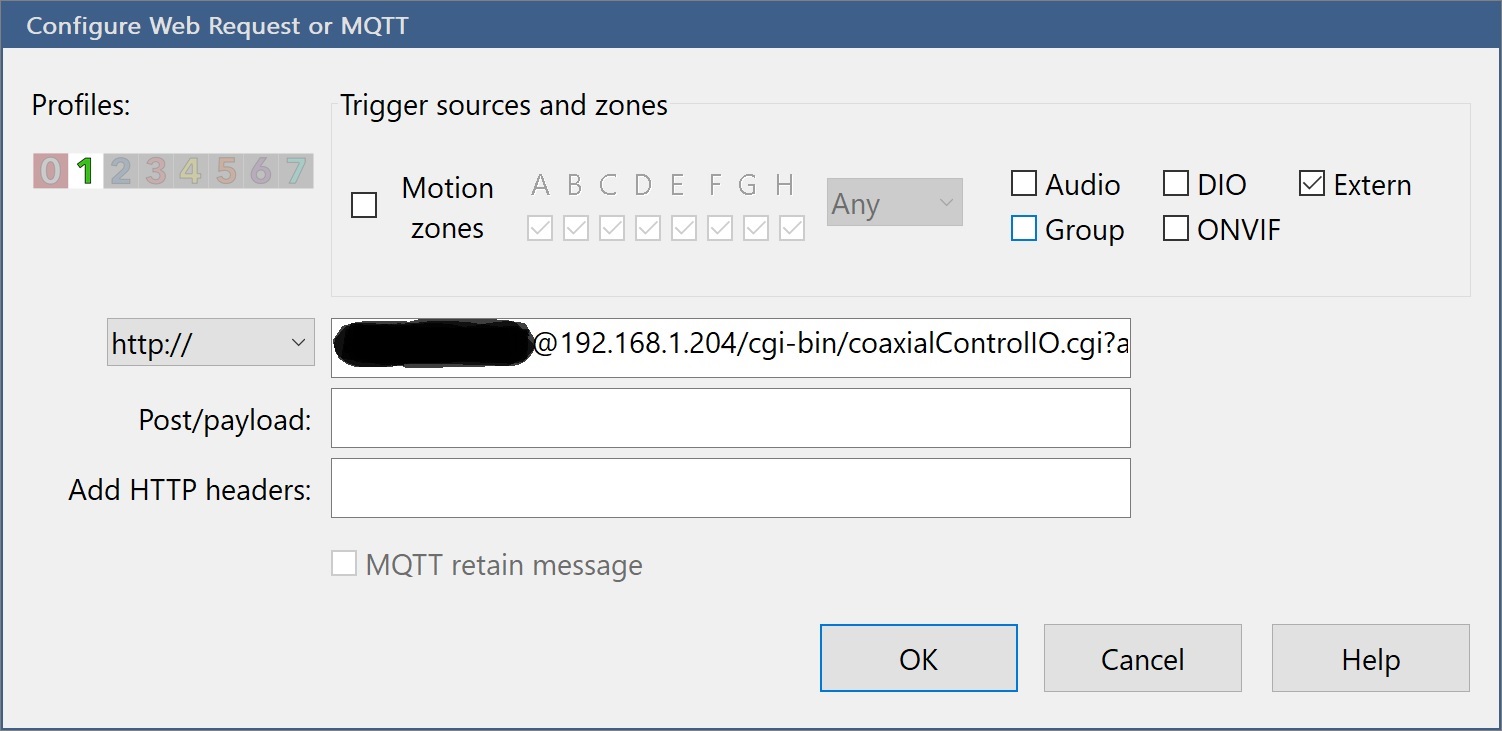Select profile 6 icon
This screenshot has width=1502, height=731.
261,172
